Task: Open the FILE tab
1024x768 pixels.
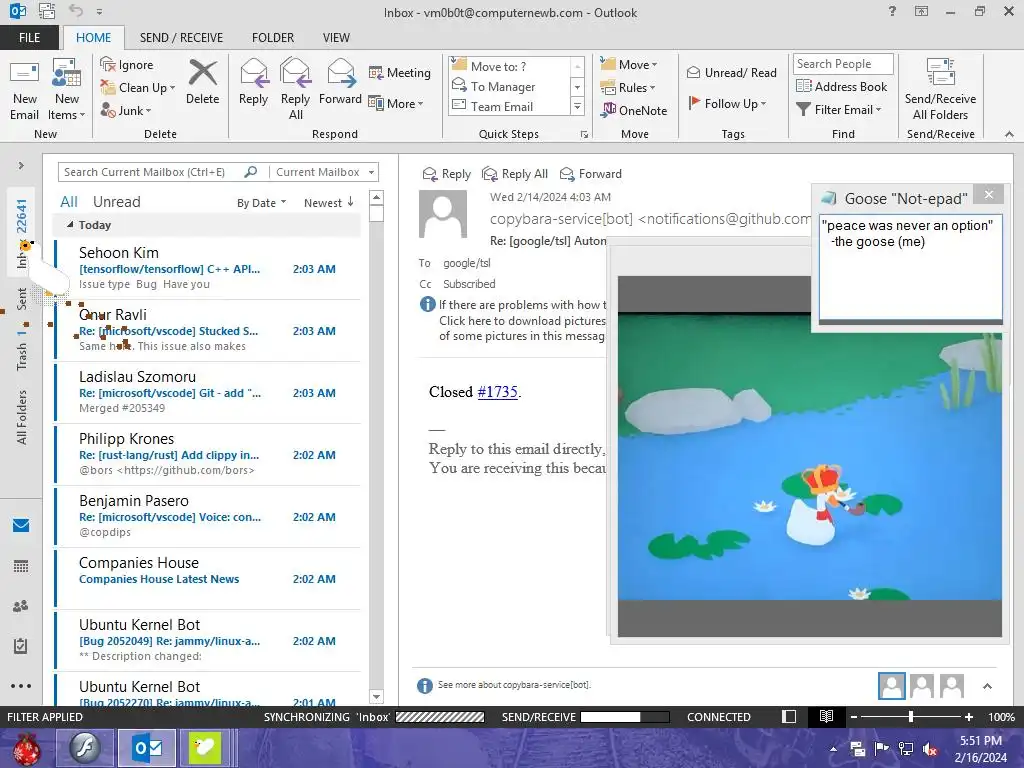Action: tap(29, 37)
